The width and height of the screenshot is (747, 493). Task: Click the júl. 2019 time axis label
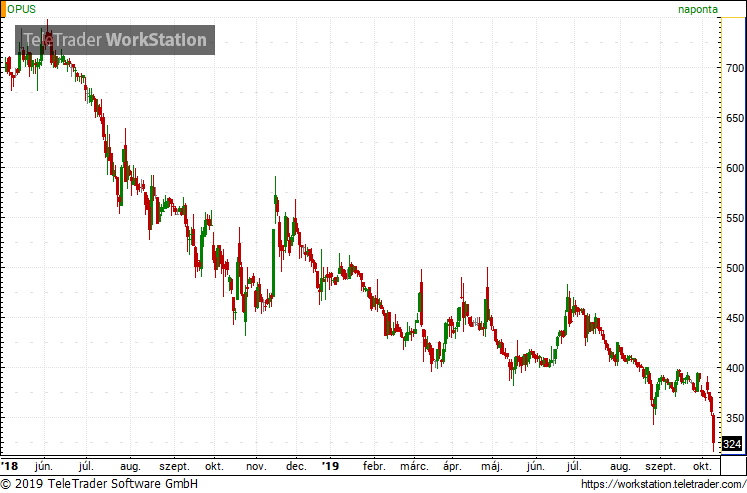pyautogui.click(x=574, y=466)
